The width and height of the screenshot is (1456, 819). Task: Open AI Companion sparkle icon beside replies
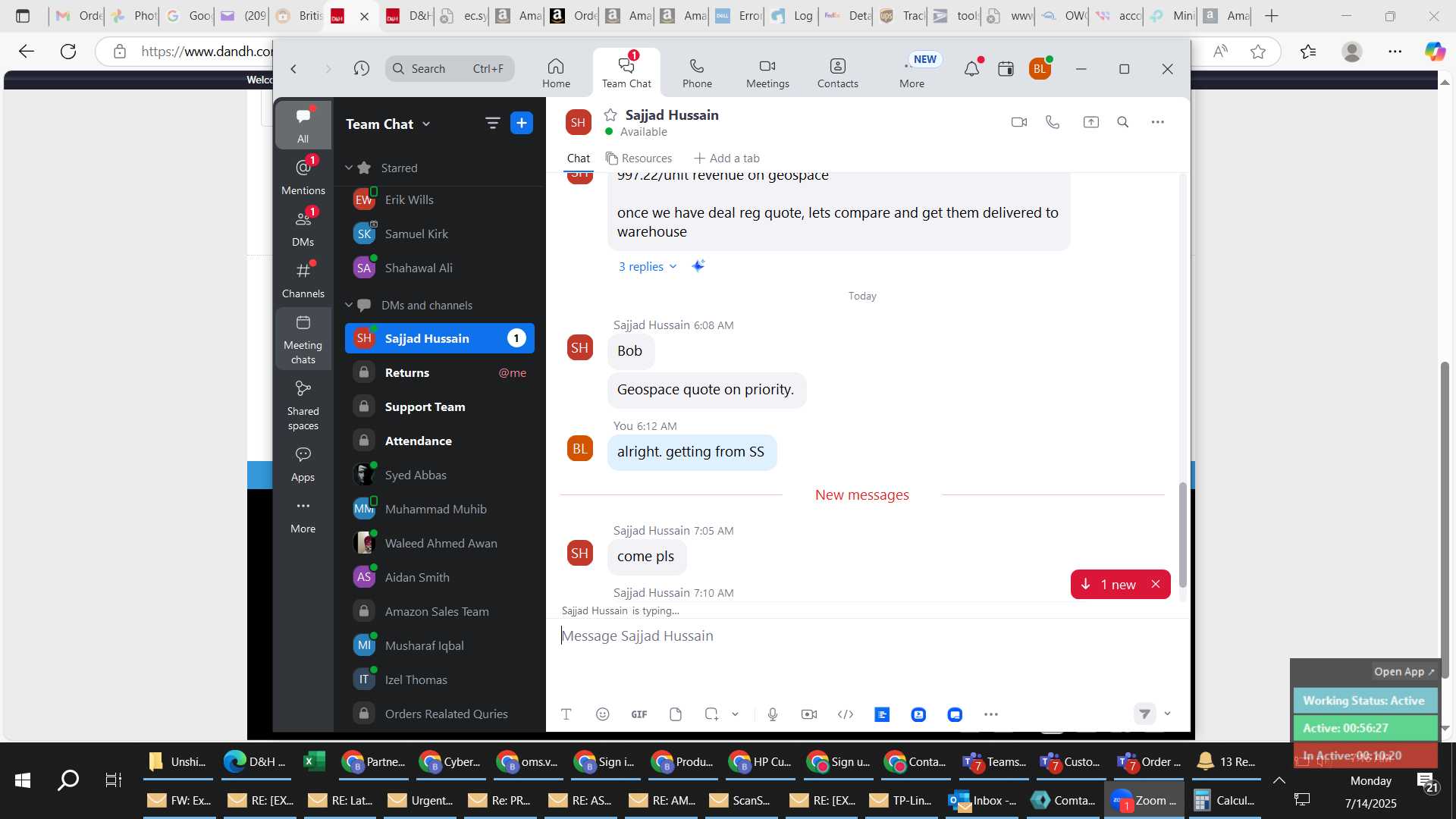coord(698,265)
